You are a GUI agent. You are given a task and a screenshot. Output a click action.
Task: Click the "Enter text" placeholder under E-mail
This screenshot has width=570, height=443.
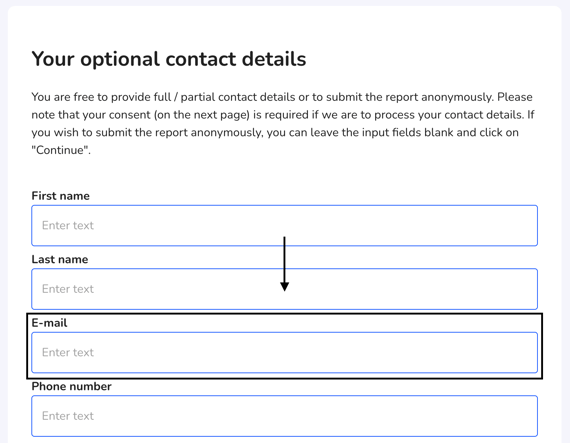point(68,353)
